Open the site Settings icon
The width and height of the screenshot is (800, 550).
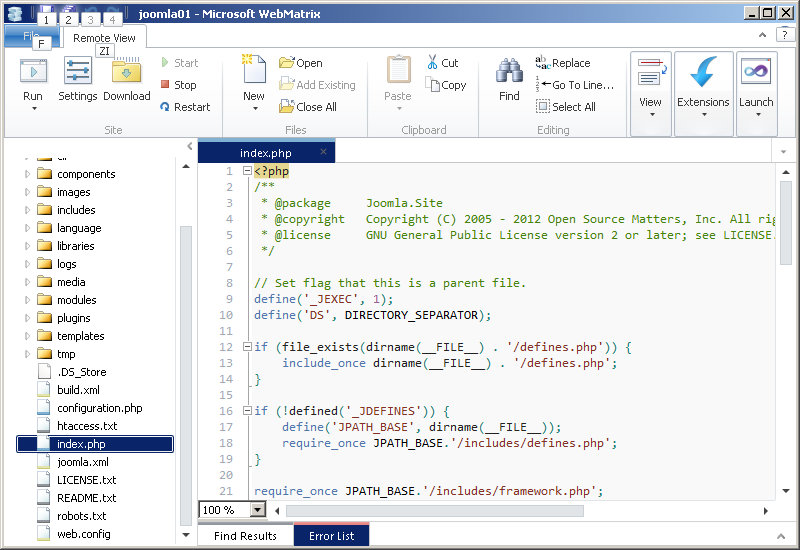coord(77,72)
